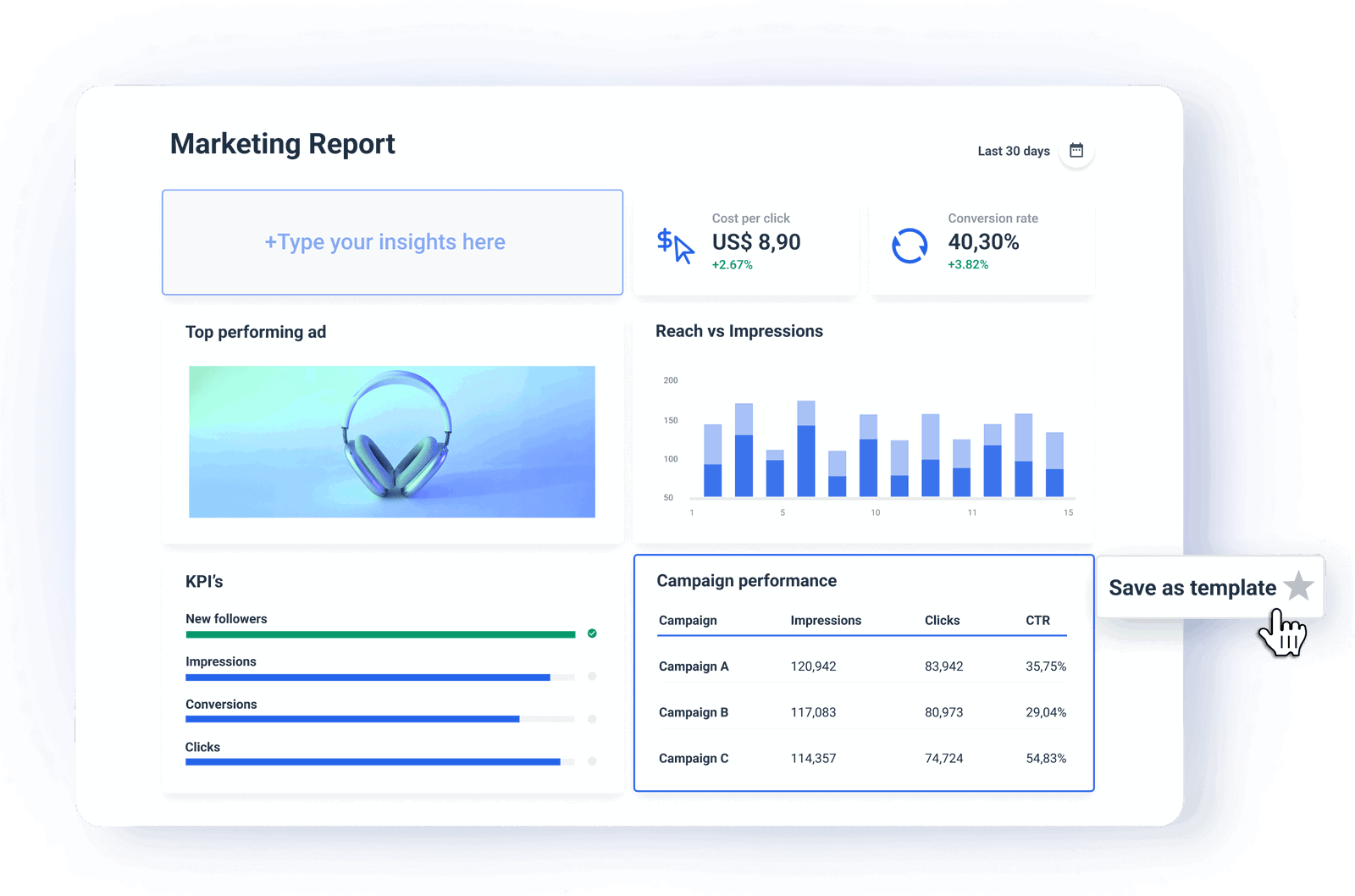Image resolution: width=1355 pixels, height=896 pixels.
Task: Expand the Campaign performance panel
Action: (746, 581)
